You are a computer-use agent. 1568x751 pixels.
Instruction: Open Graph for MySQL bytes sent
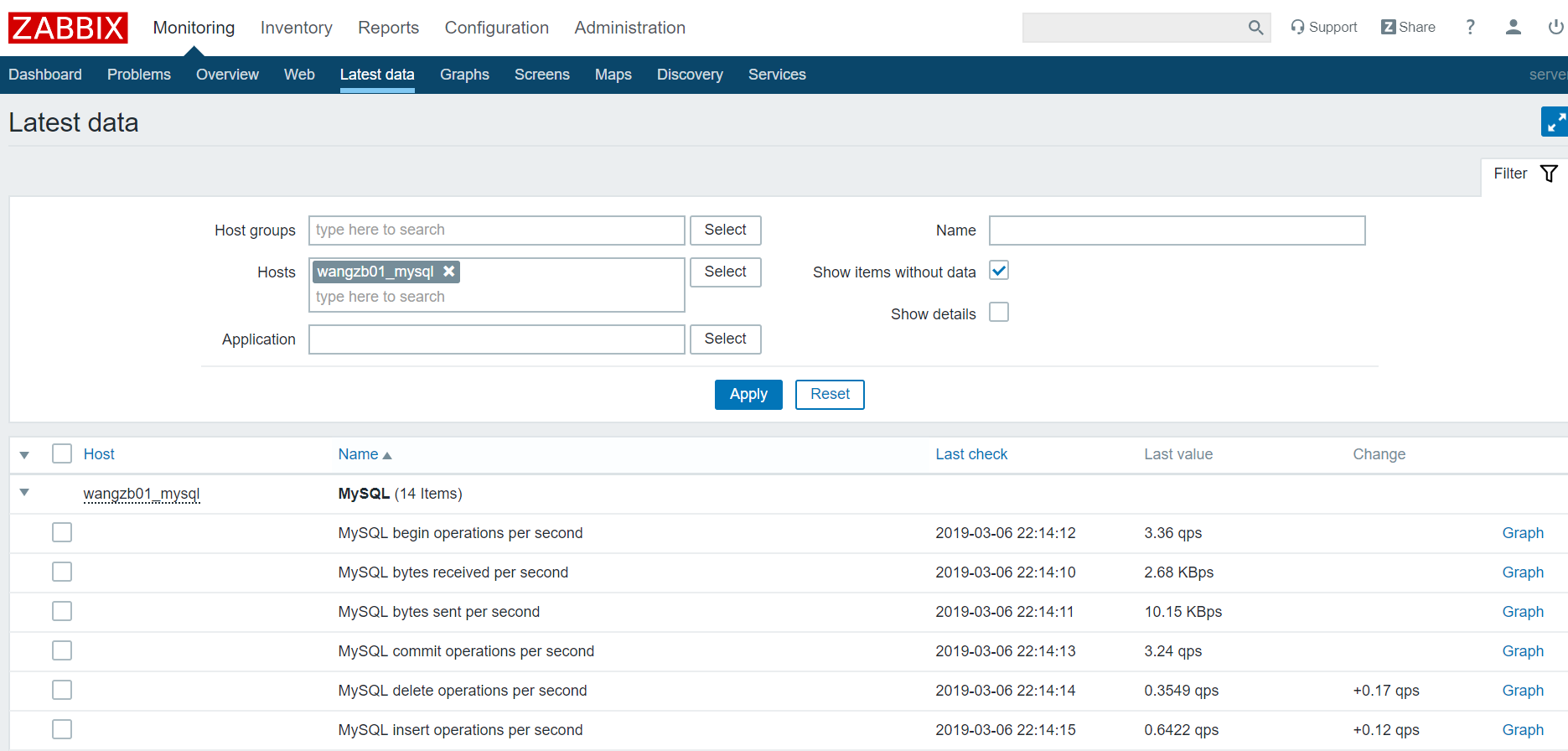[x=1523, y=612]
